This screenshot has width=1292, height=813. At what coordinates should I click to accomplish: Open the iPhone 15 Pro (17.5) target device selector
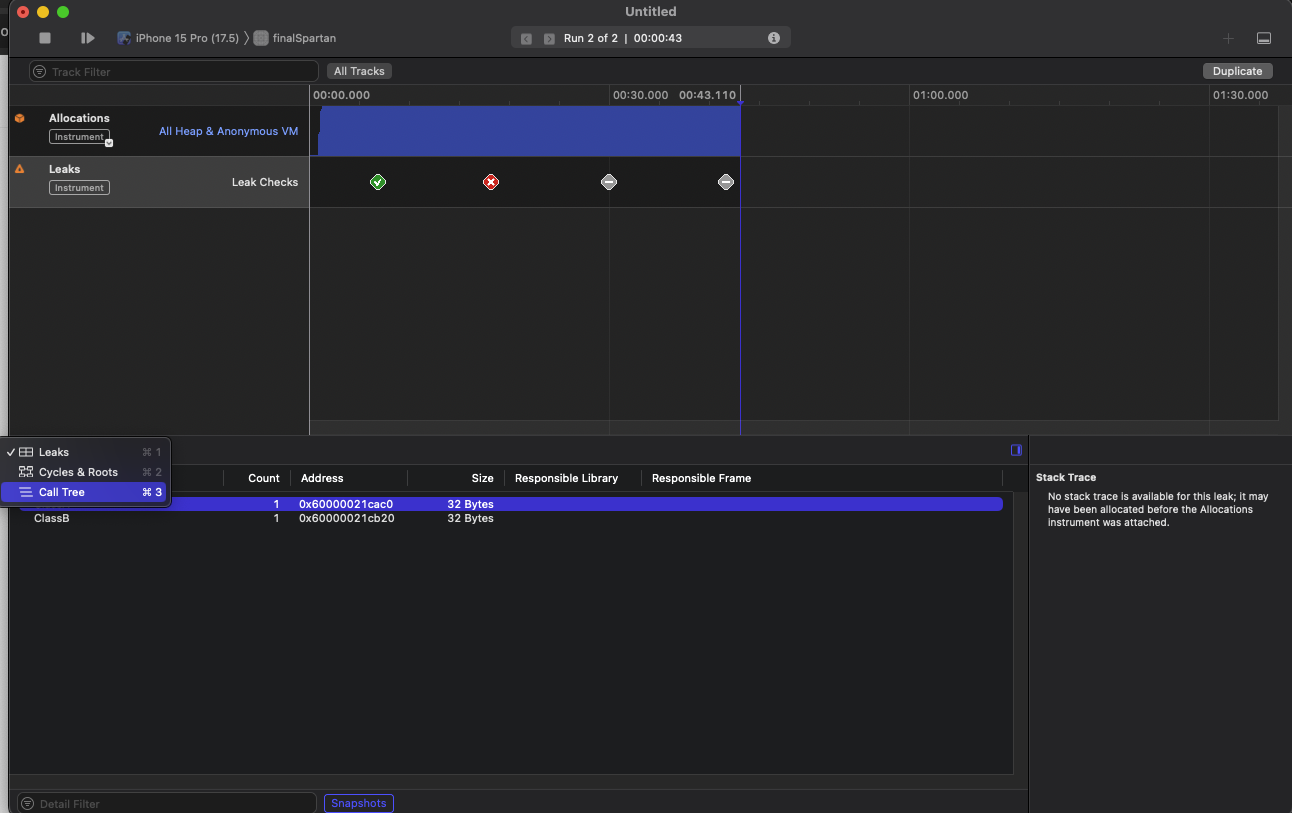pos(178,38)
